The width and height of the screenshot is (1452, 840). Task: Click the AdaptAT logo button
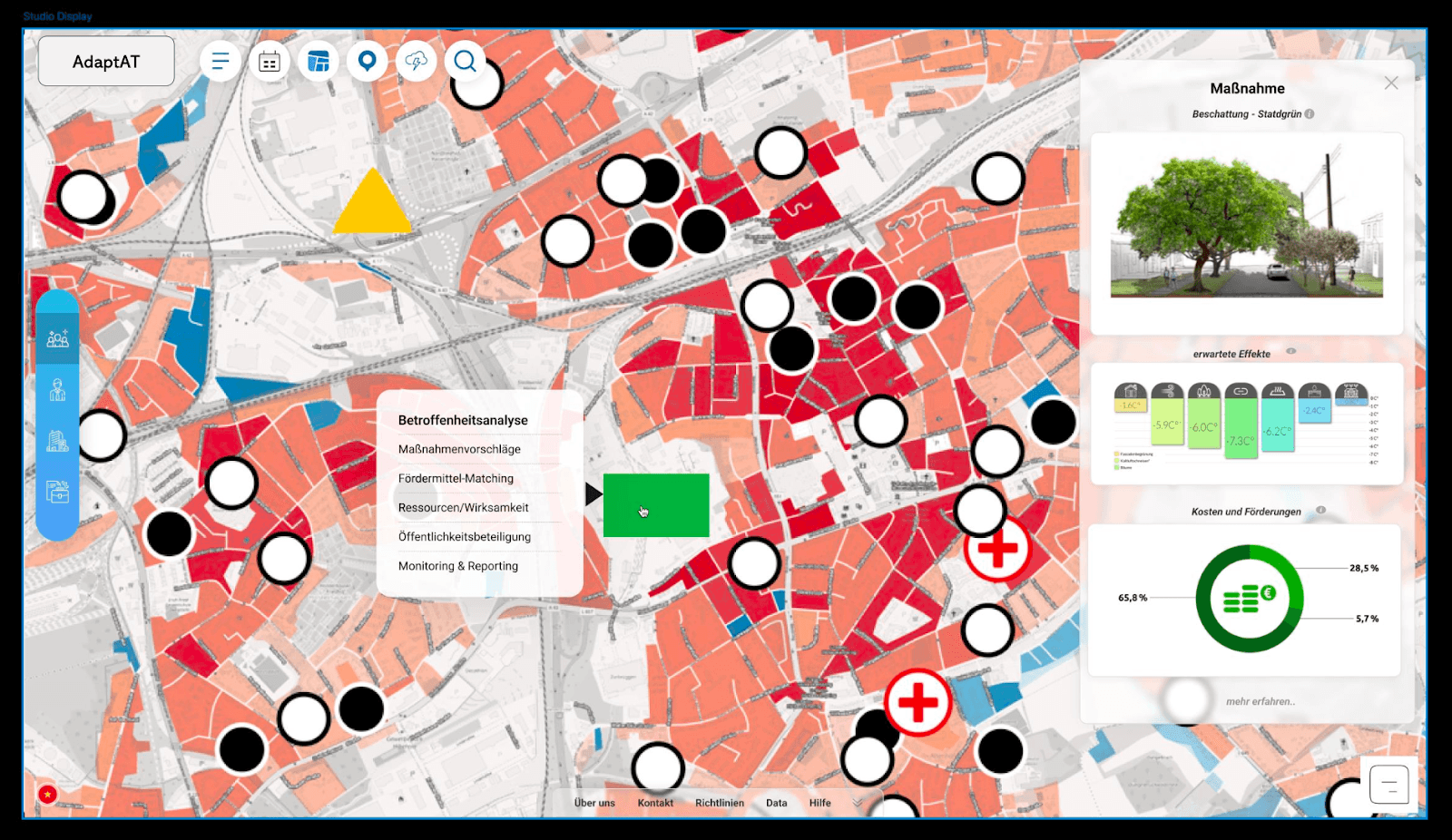pos(106,62)
